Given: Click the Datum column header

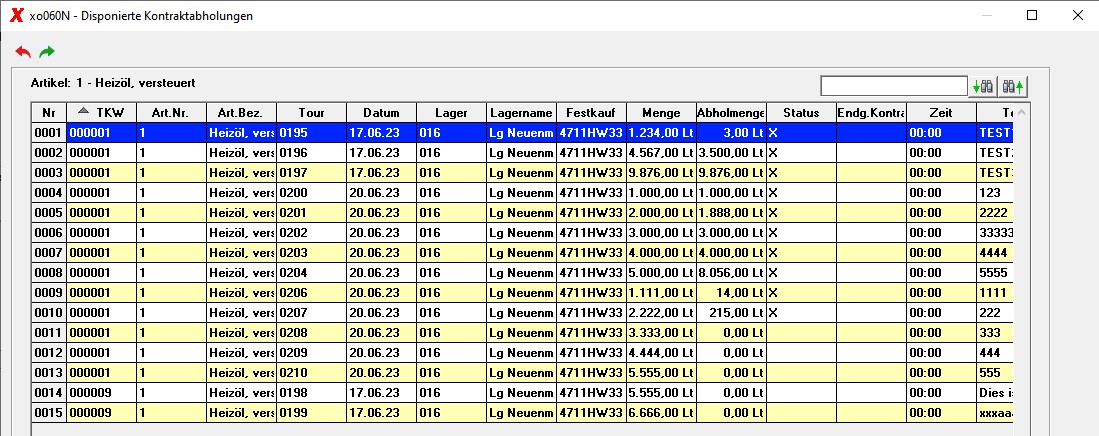Looking at the screenshot, I should (382, 113).
